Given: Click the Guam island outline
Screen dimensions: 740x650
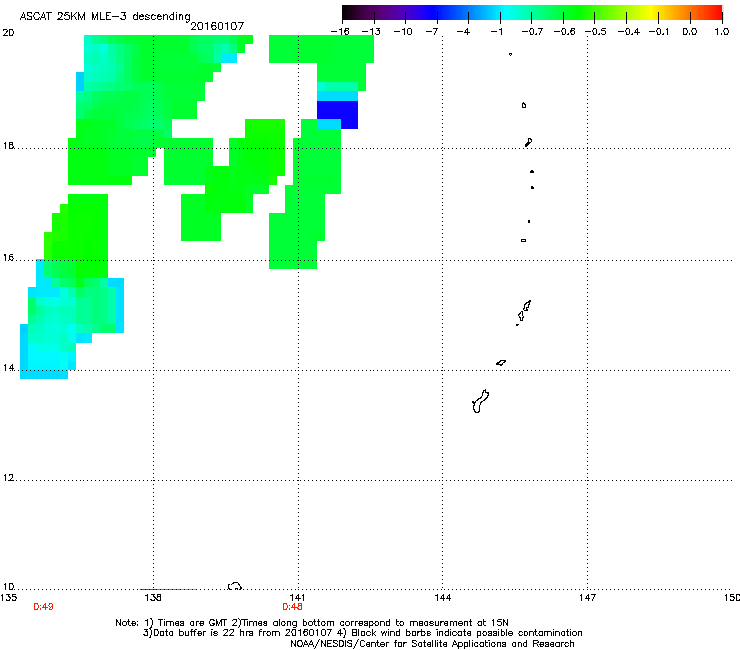Looking at the screenshot, I should [x=480, y=401].
